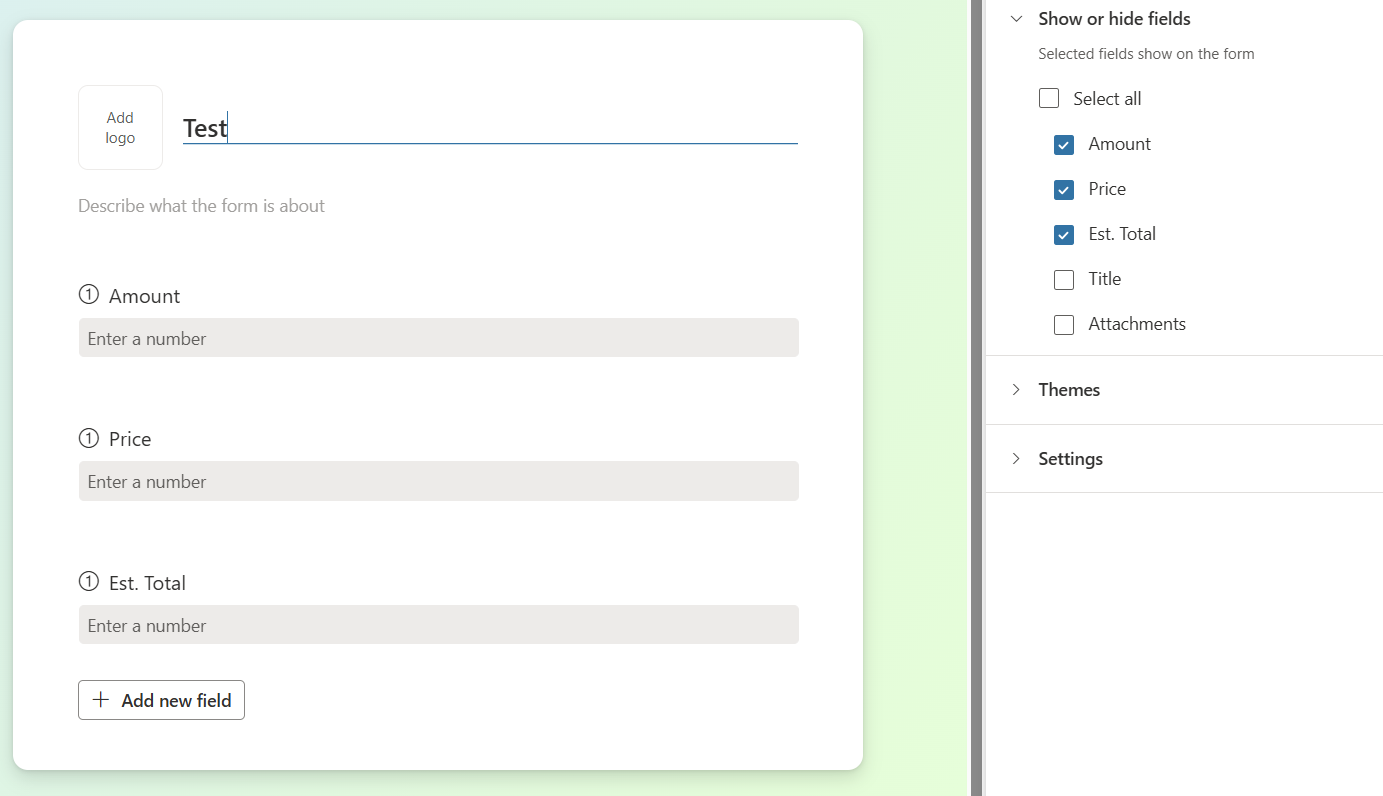
Task: Enable the Attachments field checkbox
Action: pos(1063,324)
